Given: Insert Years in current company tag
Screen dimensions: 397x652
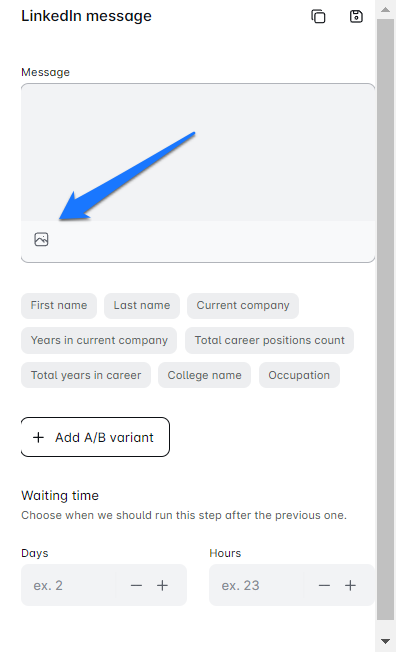Looking at the screenshot, I should pyautogui.click(x=99, y=341).
